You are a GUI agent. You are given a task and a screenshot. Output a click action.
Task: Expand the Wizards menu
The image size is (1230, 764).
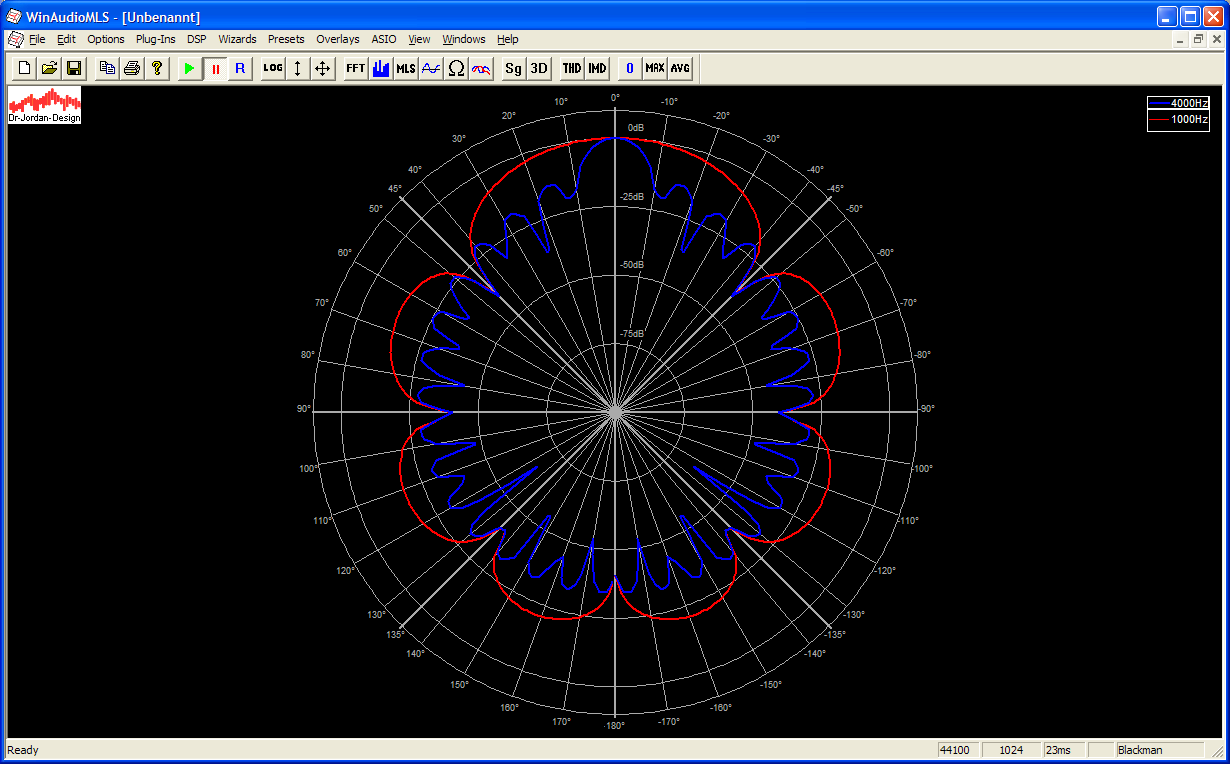[x=237, y=39]
